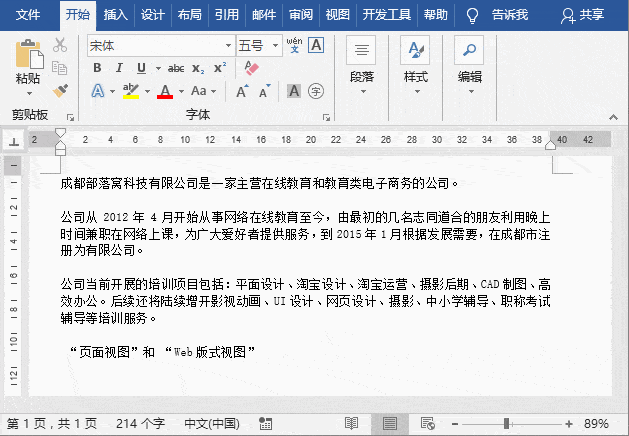Switch to Read Mode view

pos(351,424)
